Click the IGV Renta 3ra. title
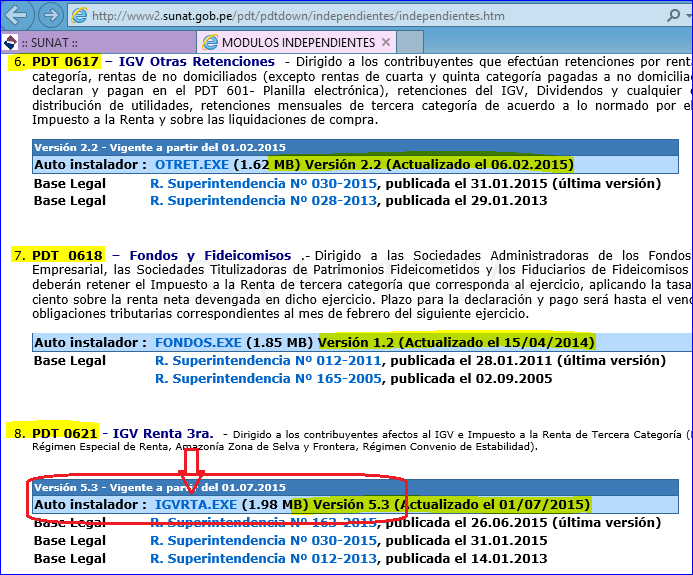This screenshot has width=693, height=575. (163, 434)
